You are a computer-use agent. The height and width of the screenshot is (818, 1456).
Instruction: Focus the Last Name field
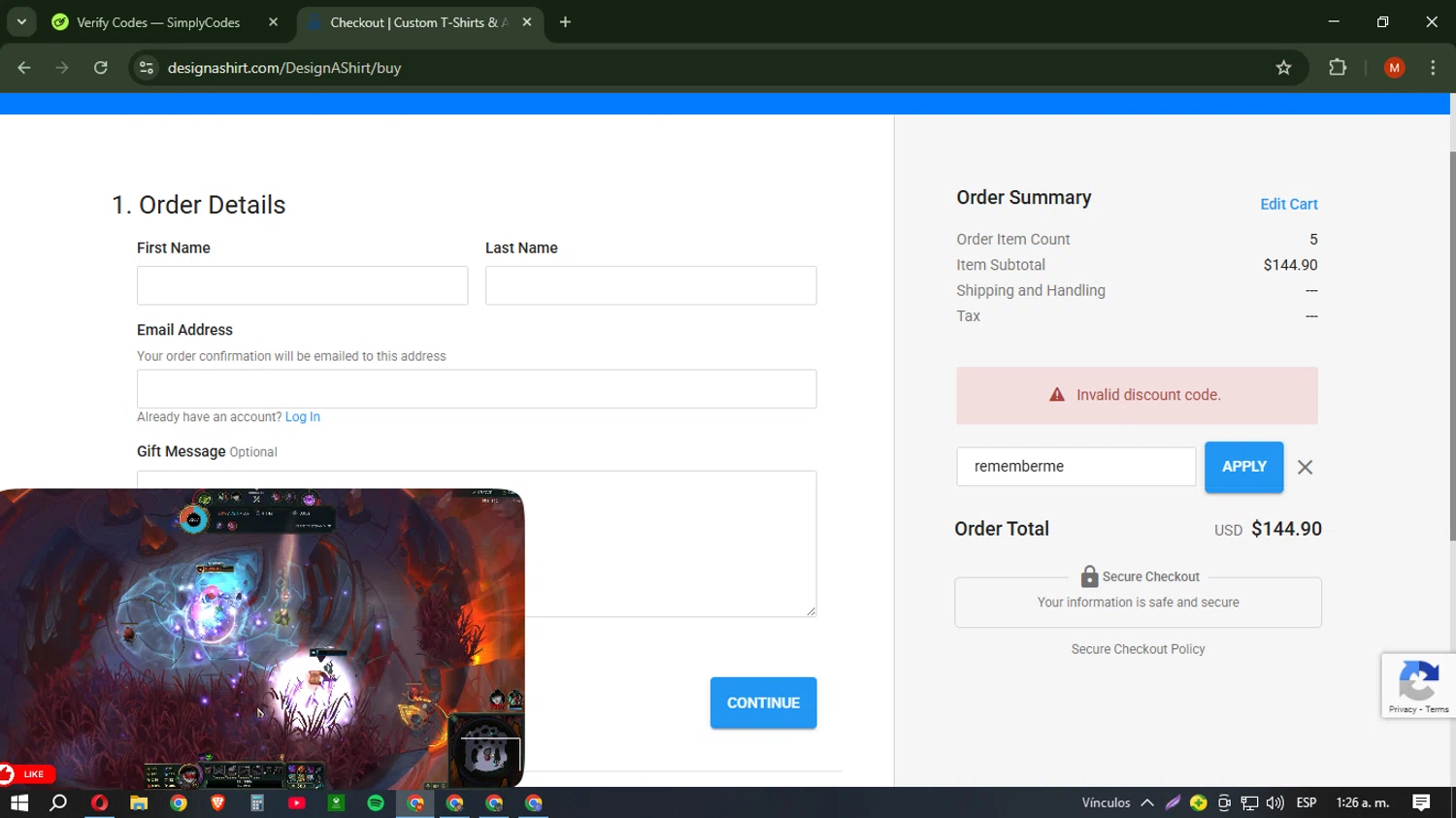click(x=650, y=285)
